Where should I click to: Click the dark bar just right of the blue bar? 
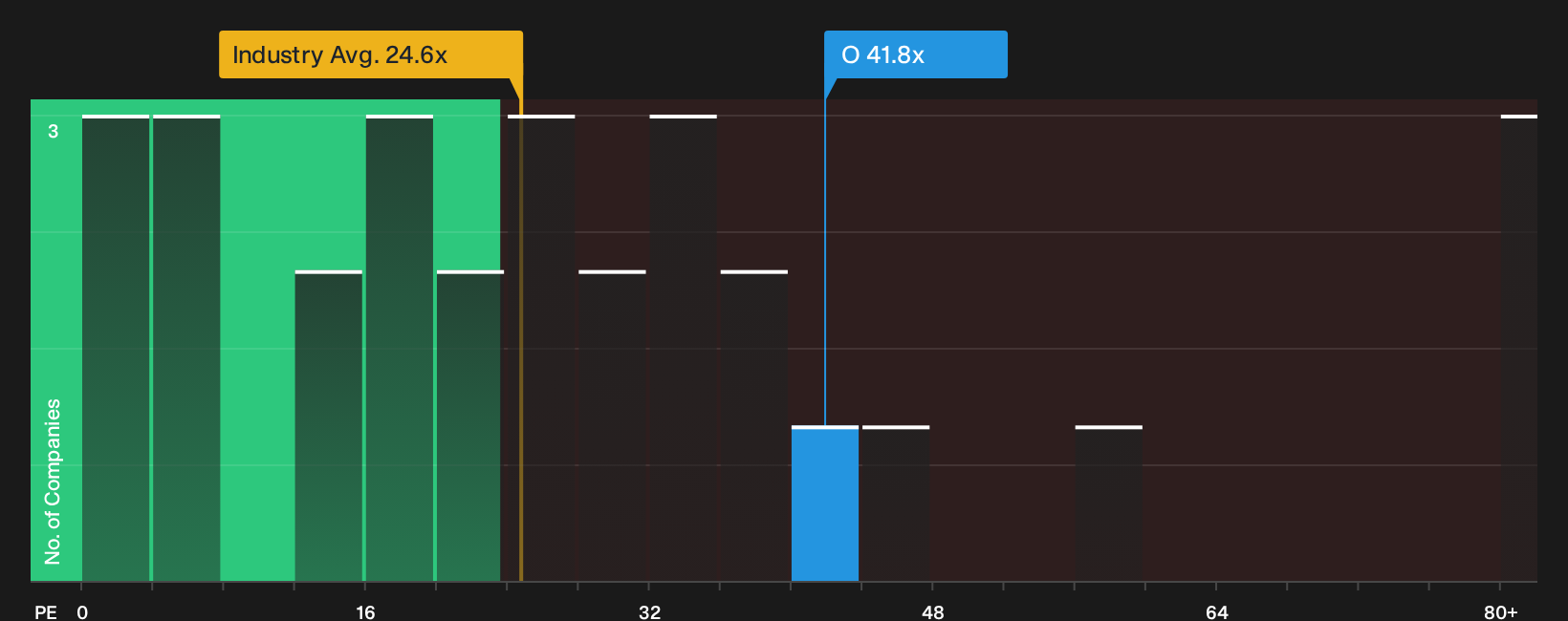coord(896,503)
